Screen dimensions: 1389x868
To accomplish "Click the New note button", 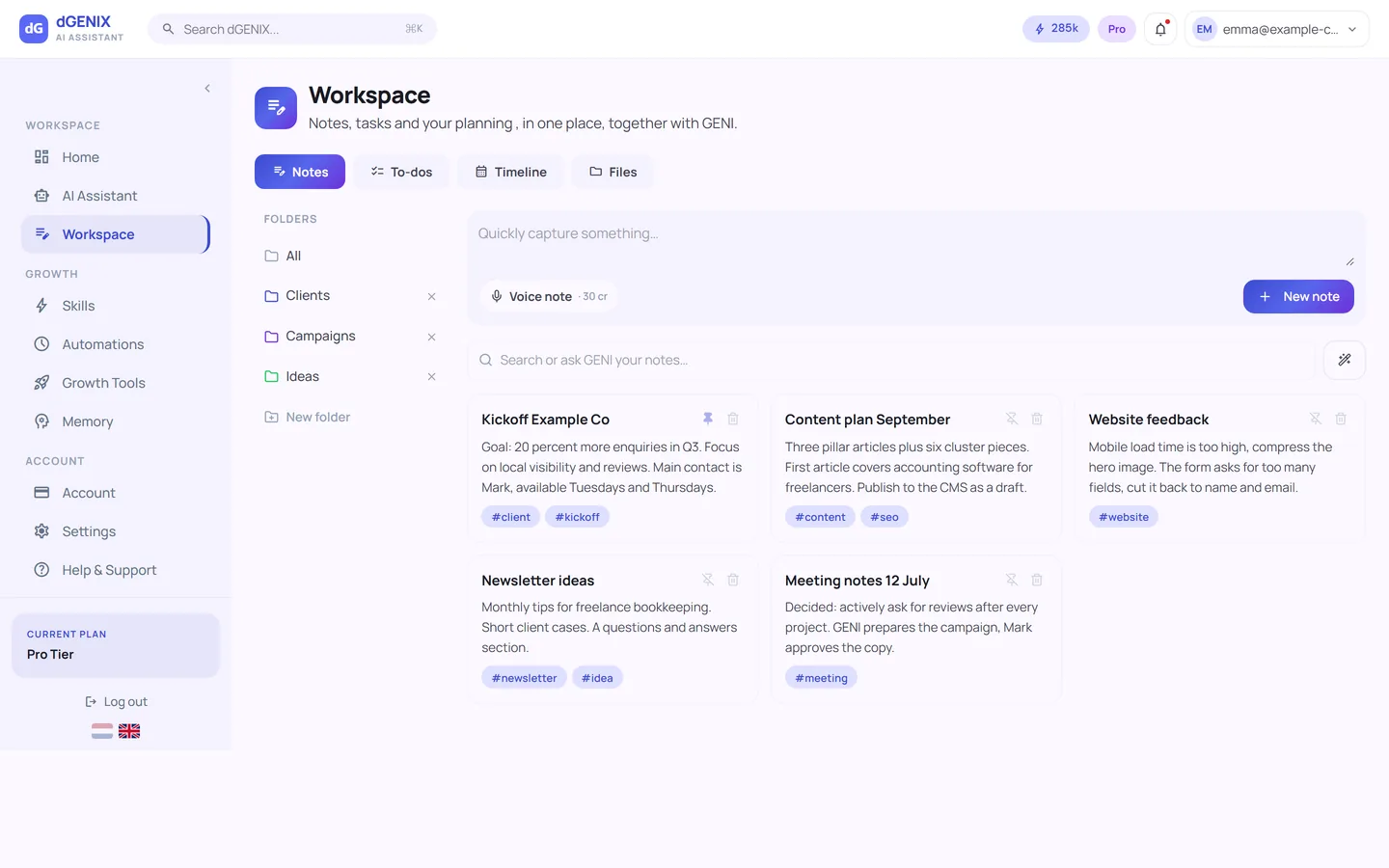I will coord(1298,296).
